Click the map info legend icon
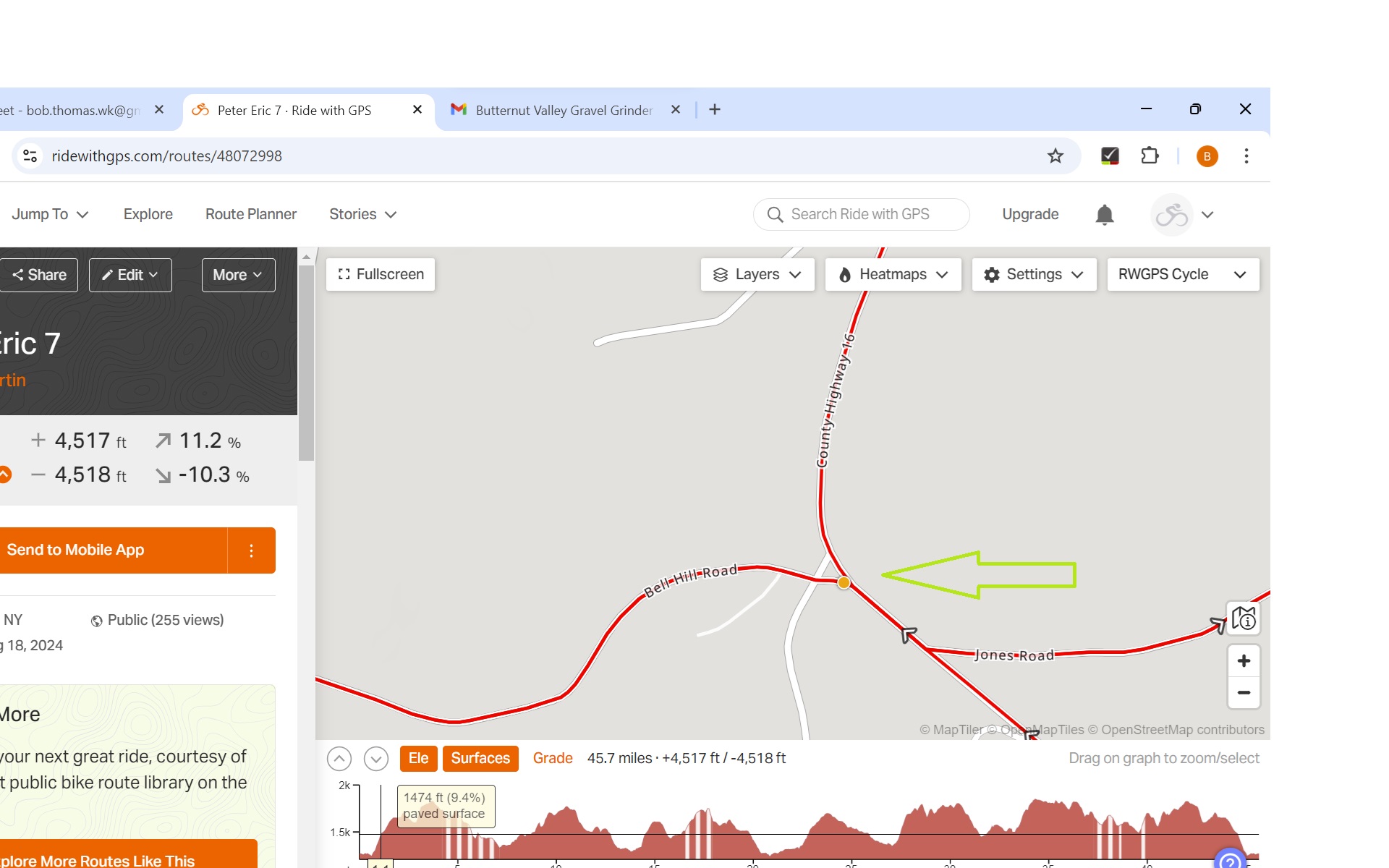This screenshot has width=1389, height=868. point(1244,619)
